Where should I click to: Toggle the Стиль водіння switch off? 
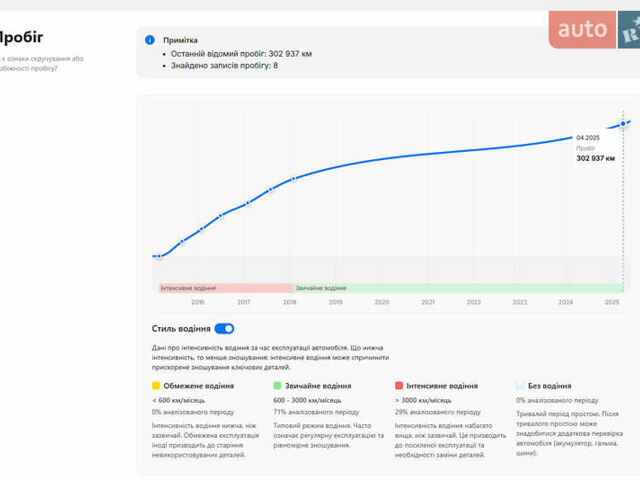coord(224,328)
